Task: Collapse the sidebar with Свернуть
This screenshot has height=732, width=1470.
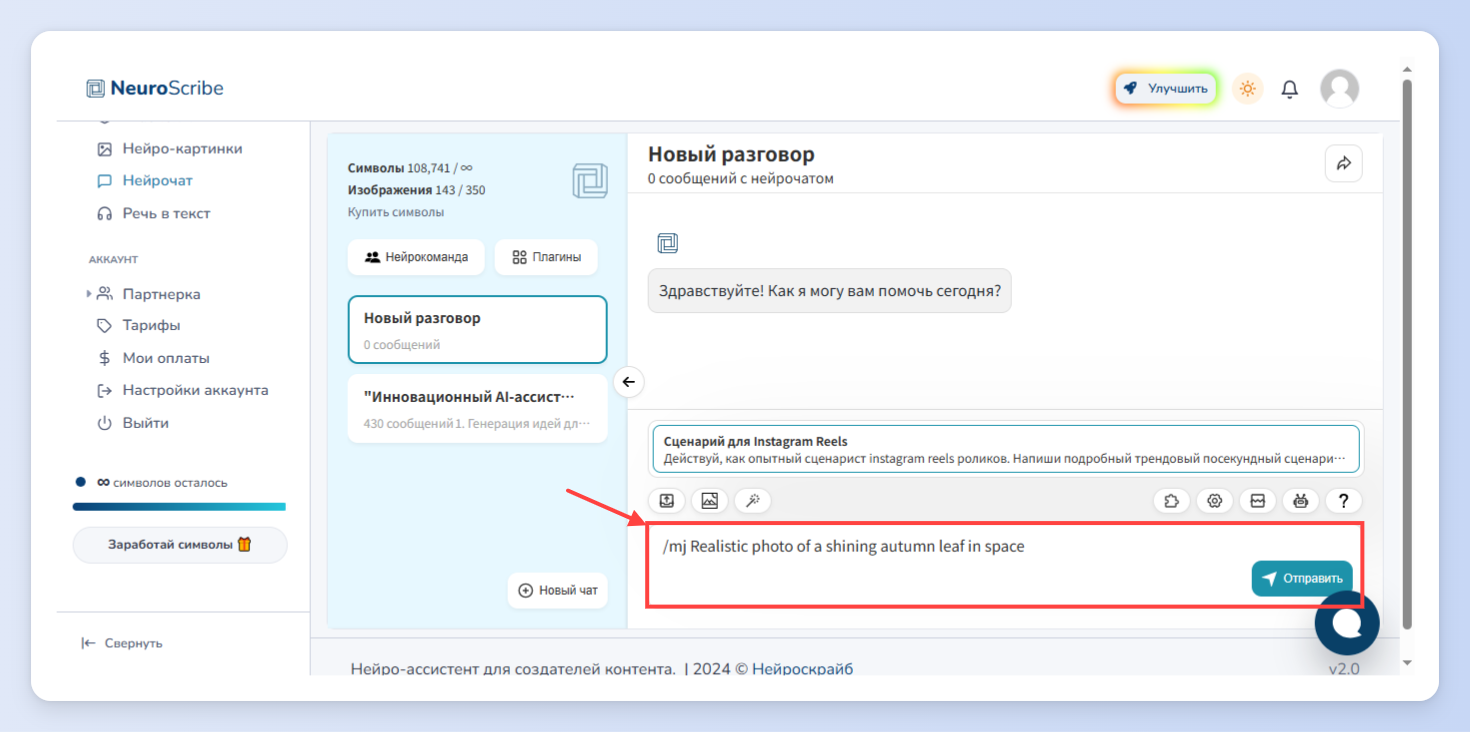Action: point(122,643)
